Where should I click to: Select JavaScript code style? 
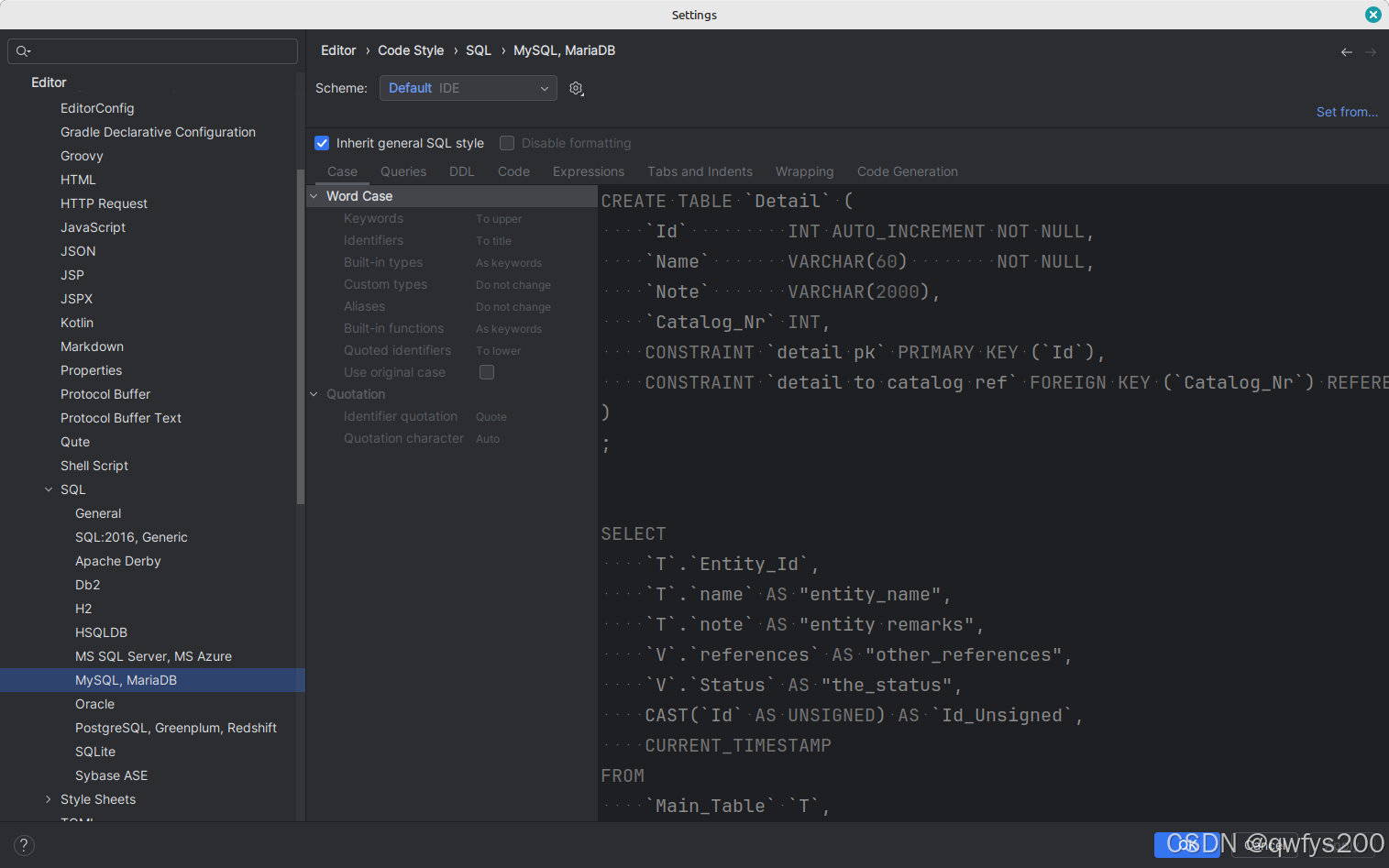point(93,227)
